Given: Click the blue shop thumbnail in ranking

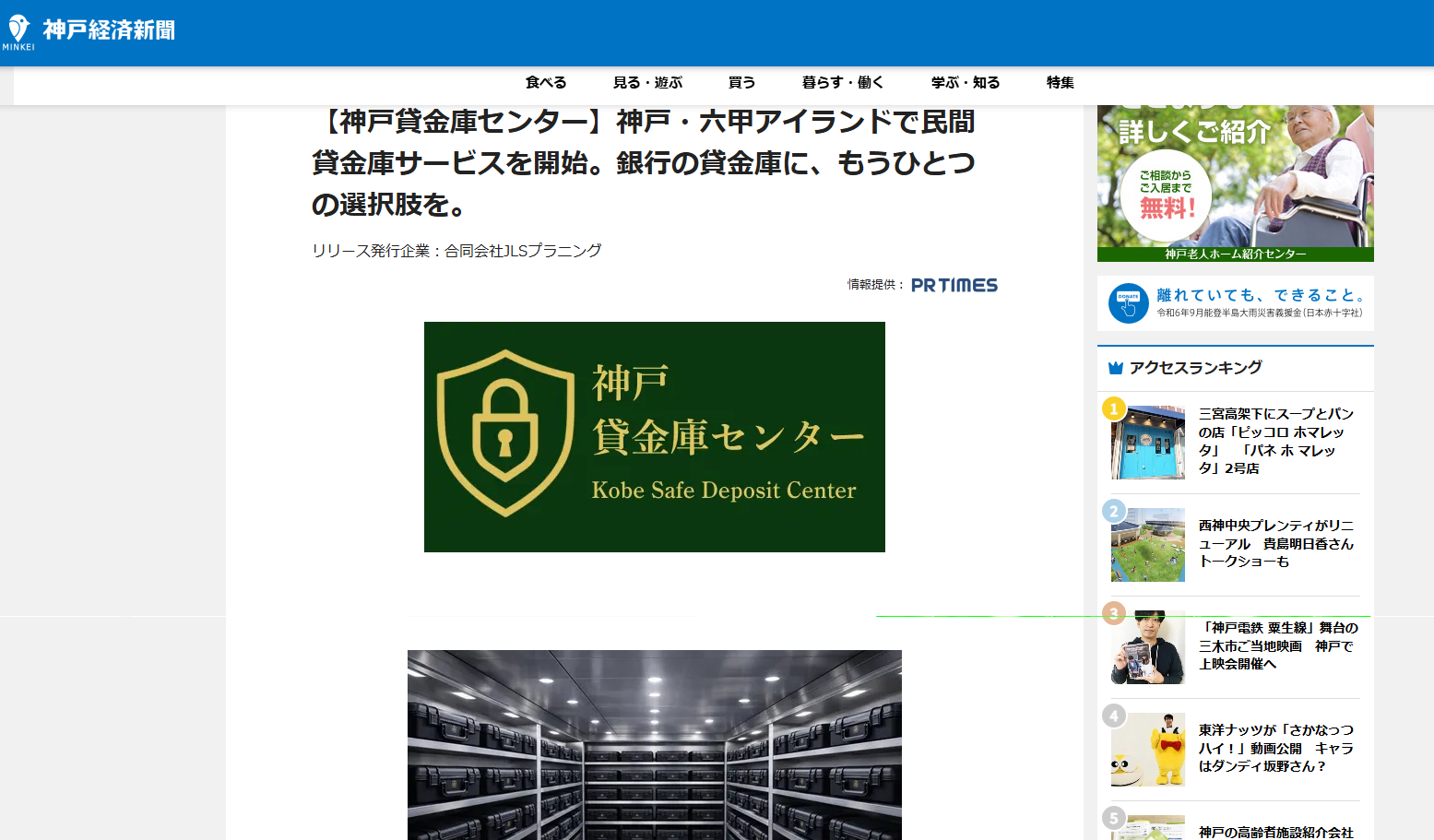Looking at the screenshot, I should [x=1146, y=443].
